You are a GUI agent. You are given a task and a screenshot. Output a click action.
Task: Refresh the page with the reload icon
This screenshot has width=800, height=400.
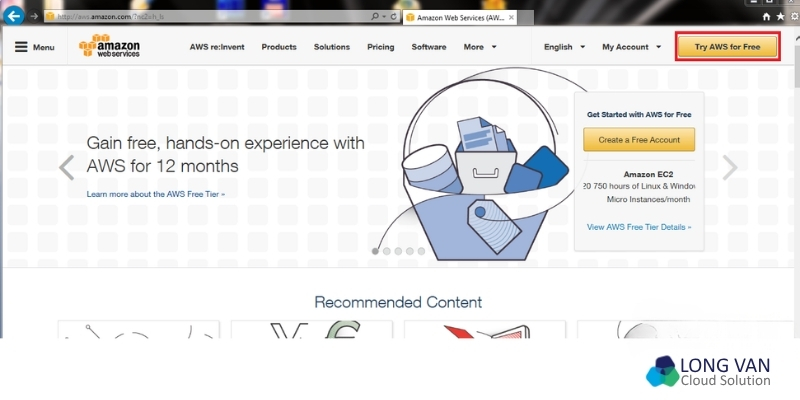click(x=393, y=17)
